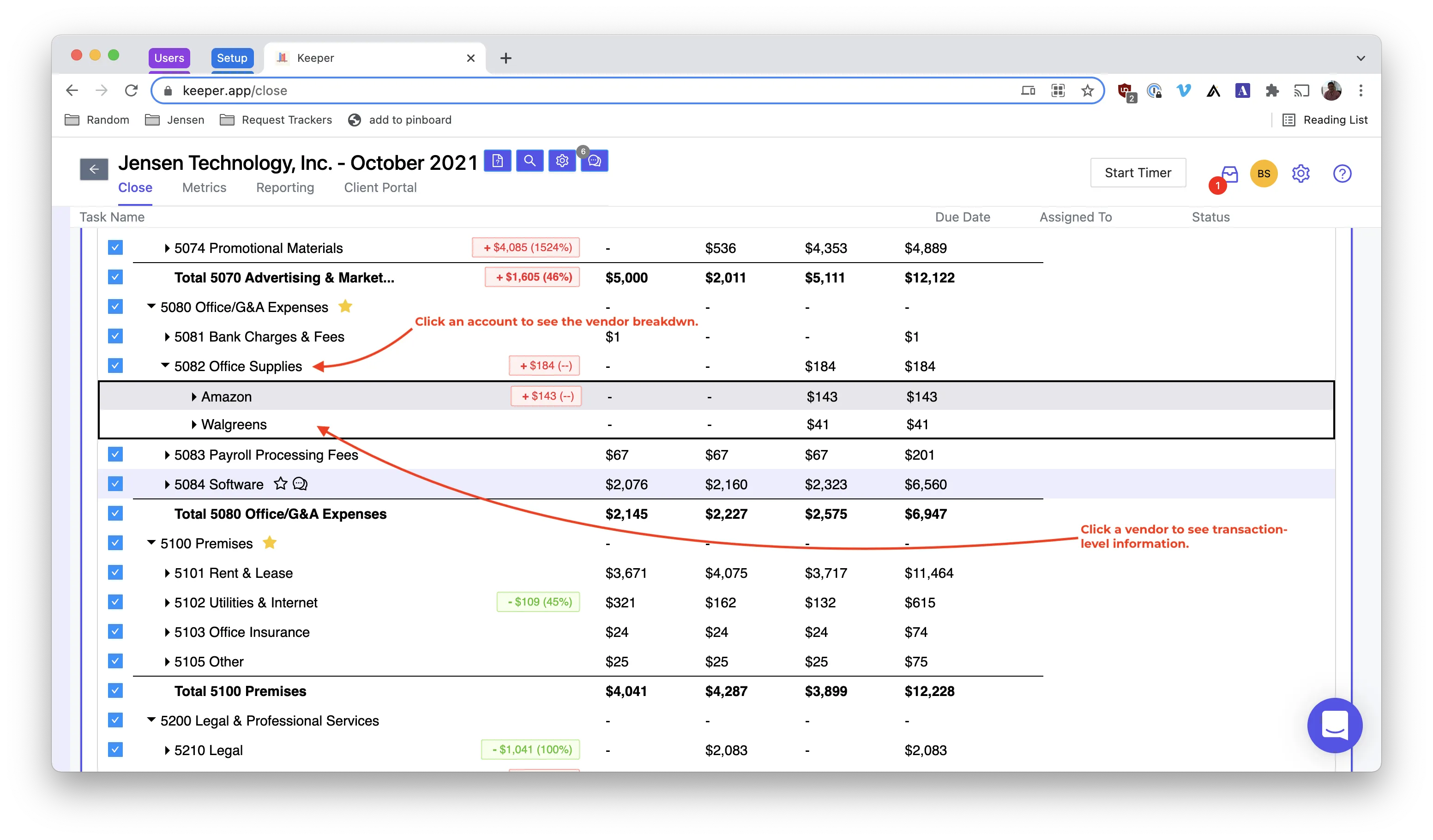Open the Reading List
Image resolution: width=1433 pixels, height=840 pixels.
pyautogui.click(x=1325, y=120)
